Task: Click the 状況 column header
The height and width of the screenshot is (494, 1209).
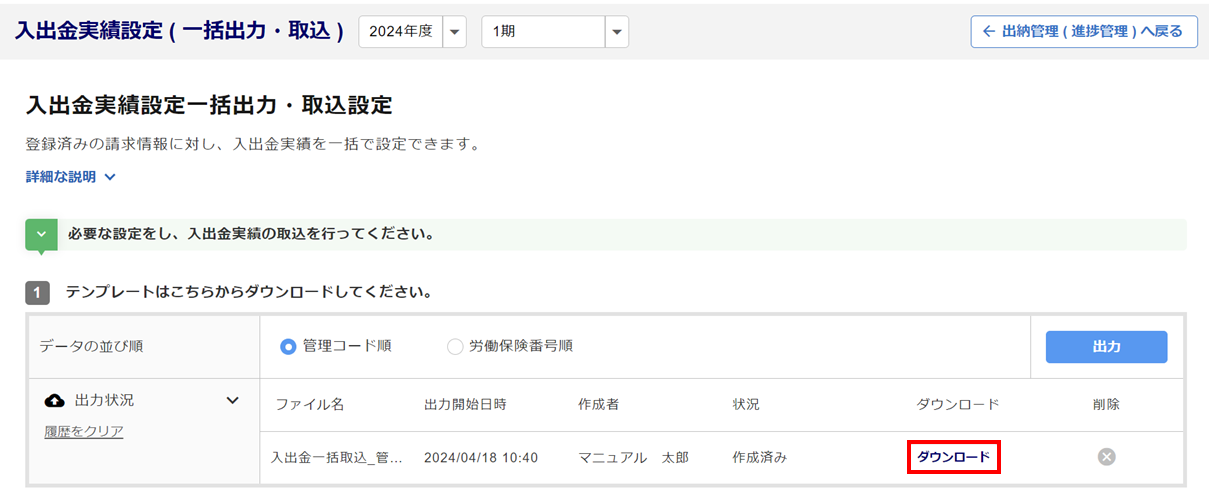Action: pyautogui.click(x=746, y=405)
